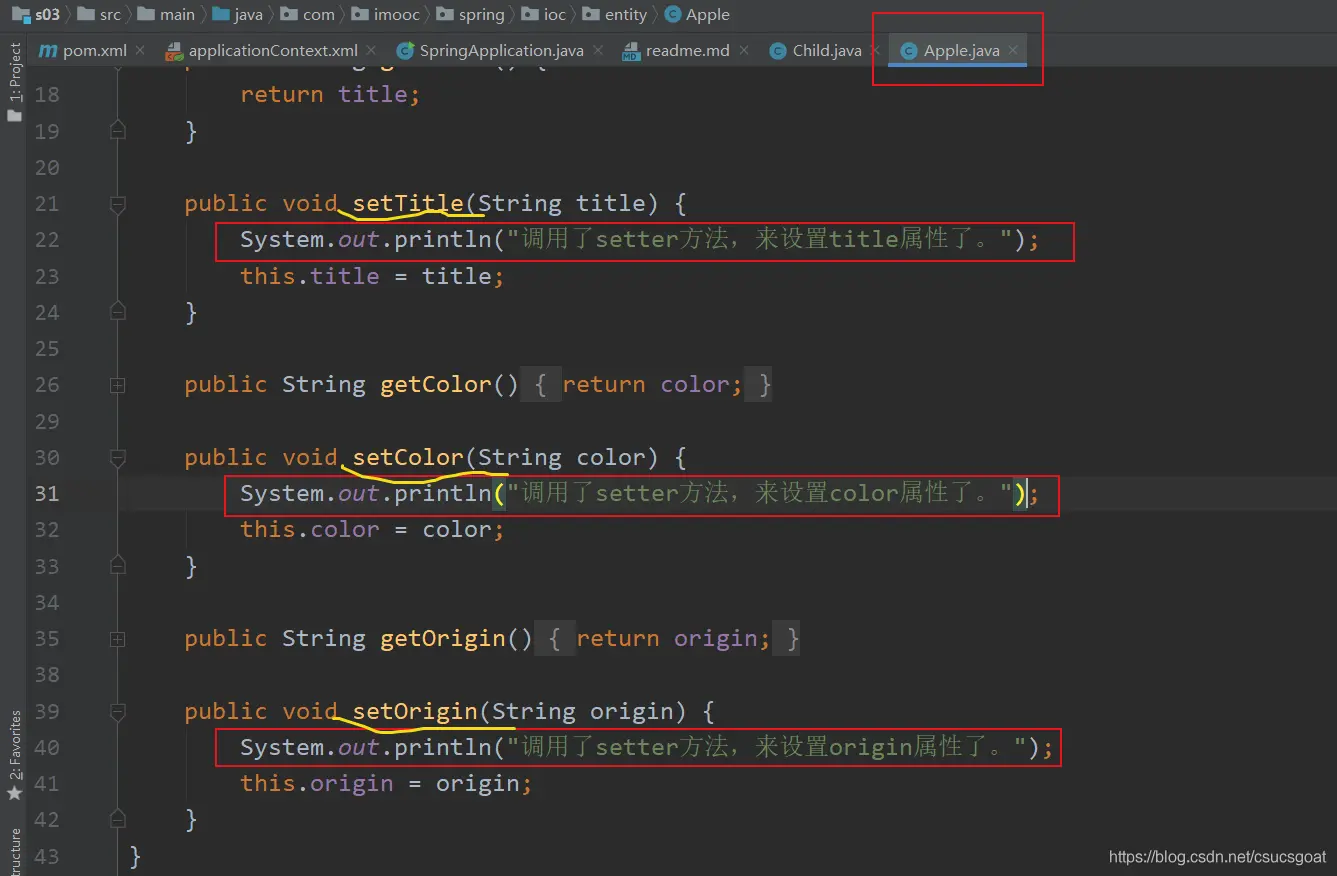
Task: Click line number 31 in the gutter
Action: (x=47, y=494)
